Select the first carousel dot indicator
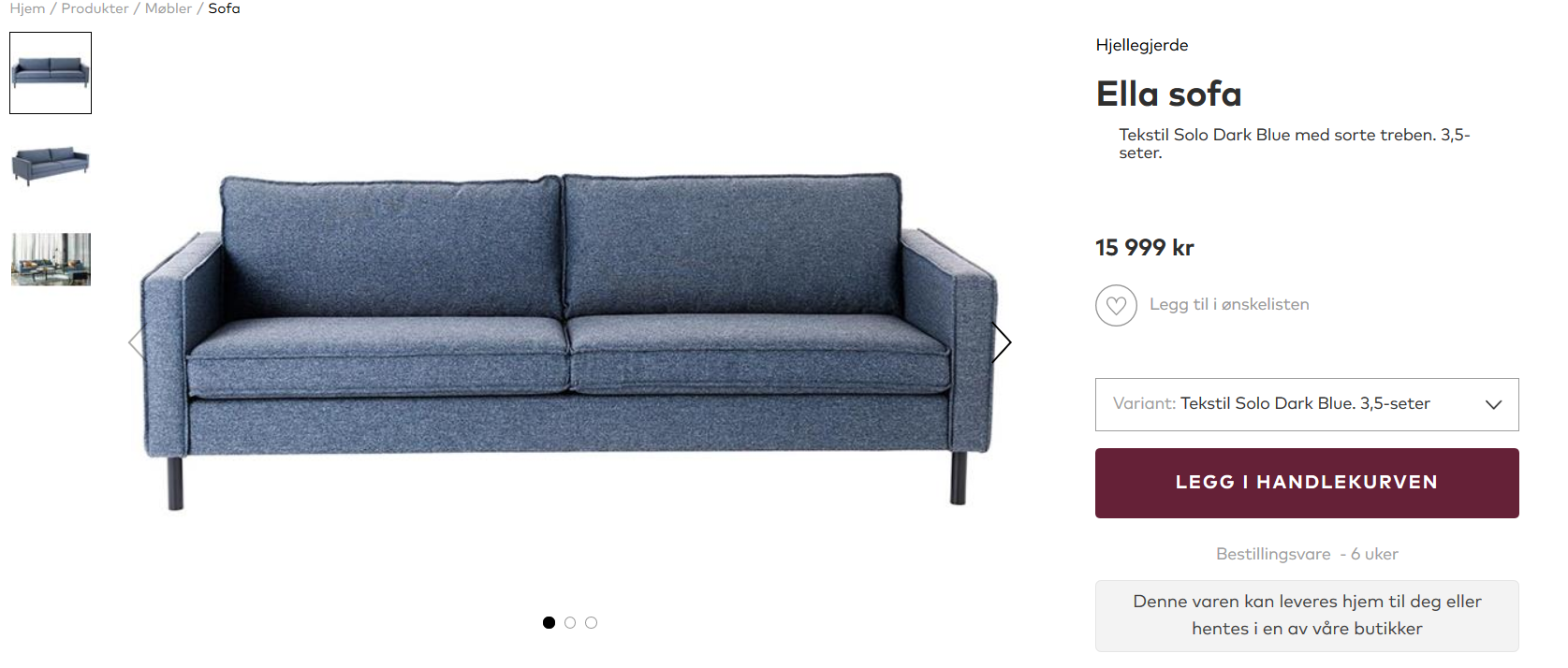The image size is (1568, 668). tap(549, 622)
